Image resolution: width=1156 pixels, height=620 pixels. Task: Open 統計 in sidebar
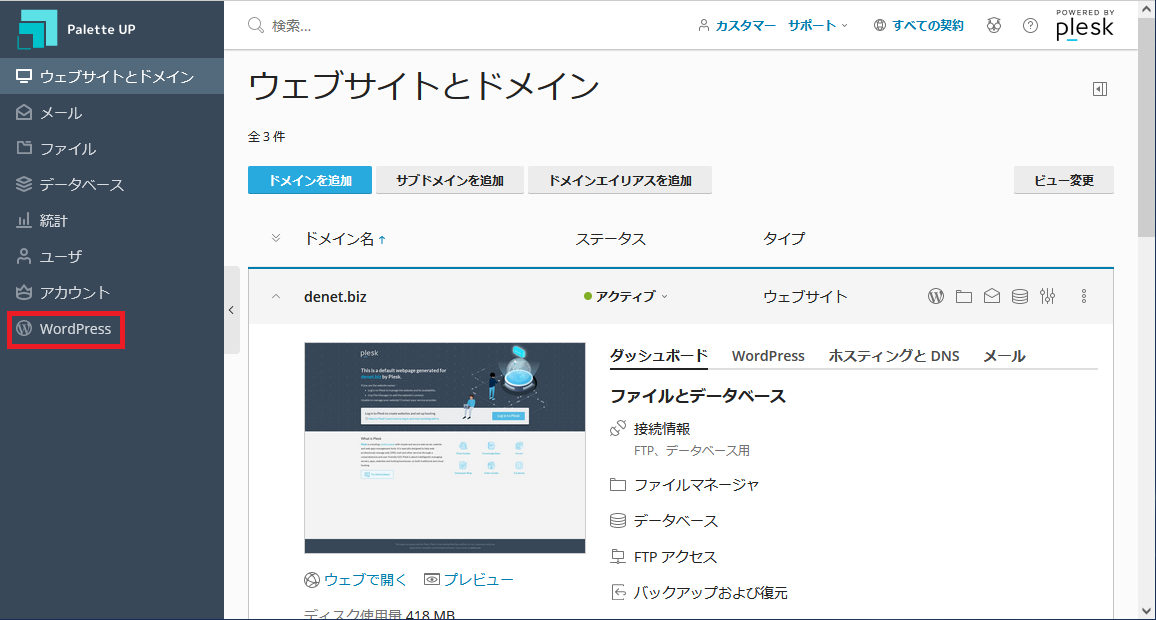coord(111,220)
